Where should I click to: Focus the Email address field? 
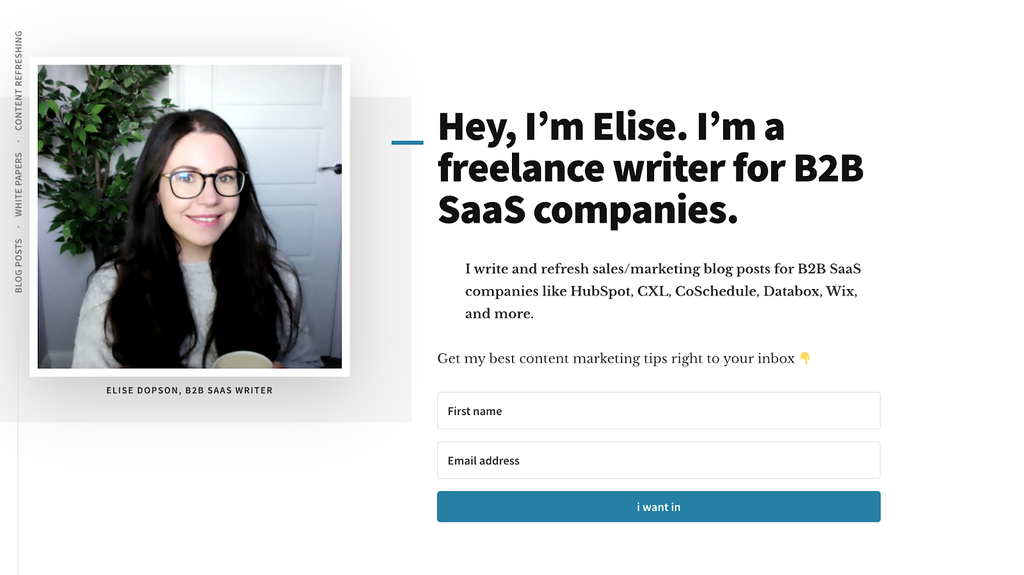click(658, 461)
